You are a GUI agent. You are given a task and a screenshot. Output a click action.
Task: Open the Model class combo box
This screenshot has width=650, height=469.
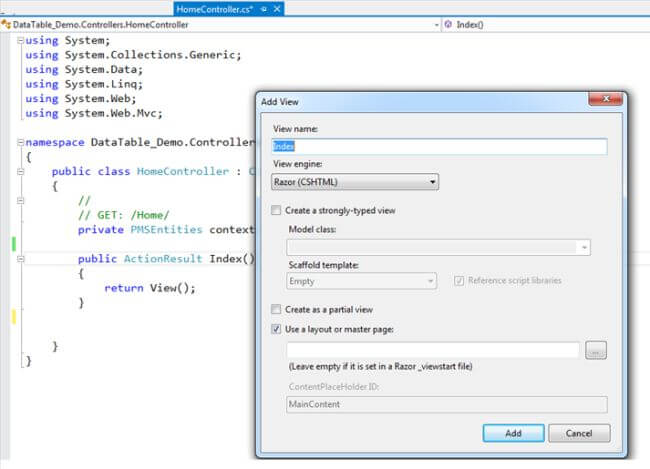tap(438, 248)
